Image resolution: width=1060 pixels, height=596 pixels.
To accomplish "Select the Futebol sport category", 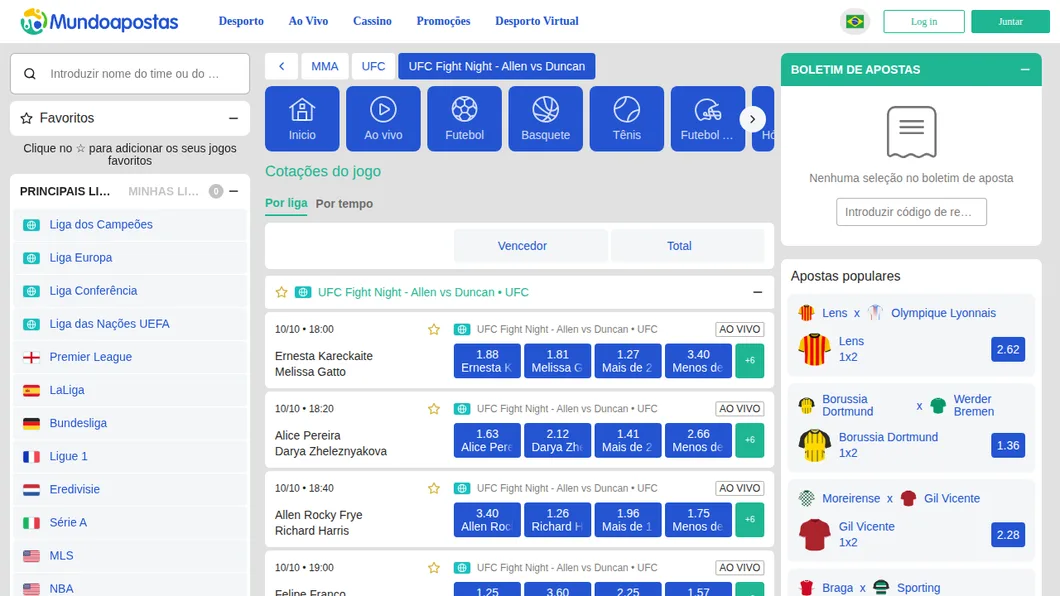I will 464,118.
